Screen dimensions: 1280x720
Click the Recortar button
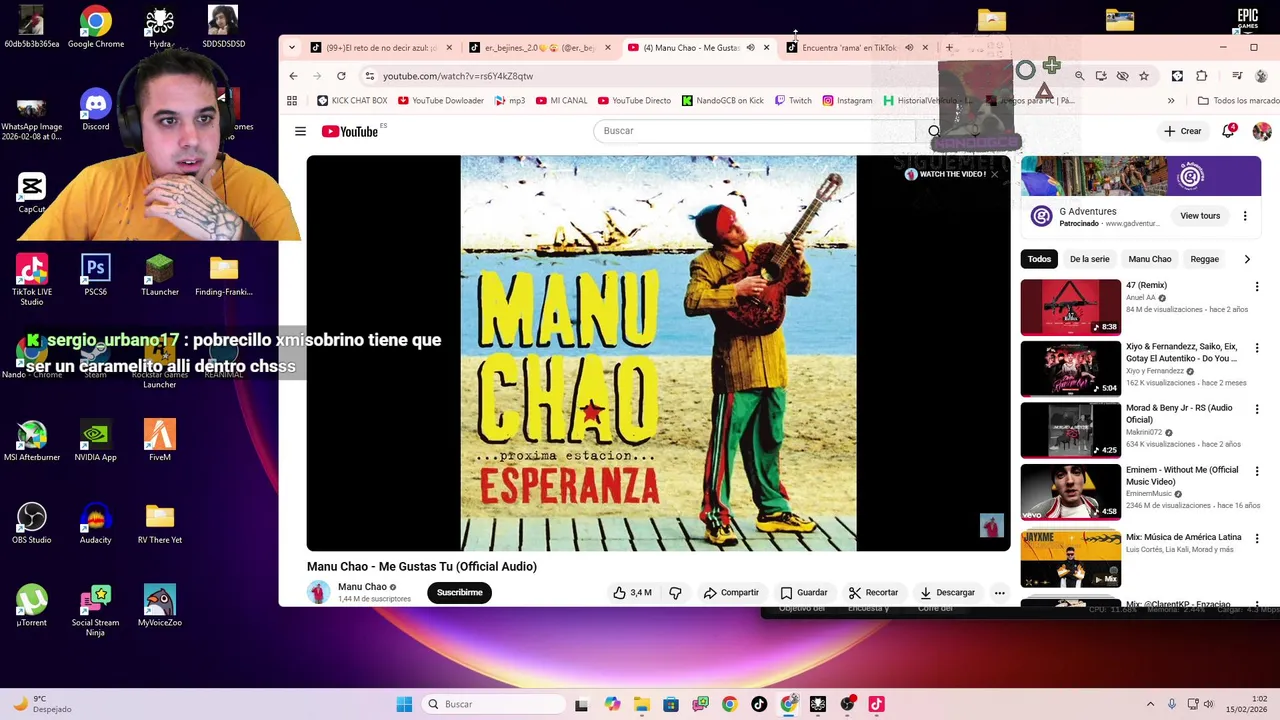click(x=873, y=593)
